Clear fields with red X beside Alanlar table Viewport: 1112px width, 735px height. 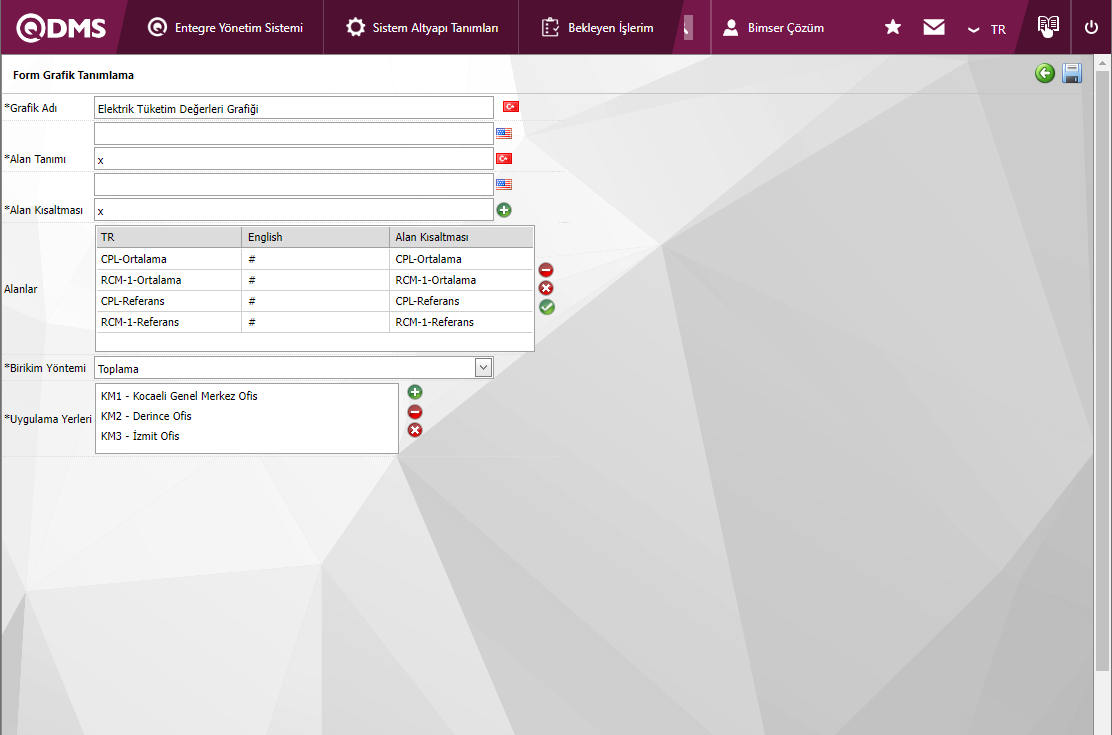(546, 288)
